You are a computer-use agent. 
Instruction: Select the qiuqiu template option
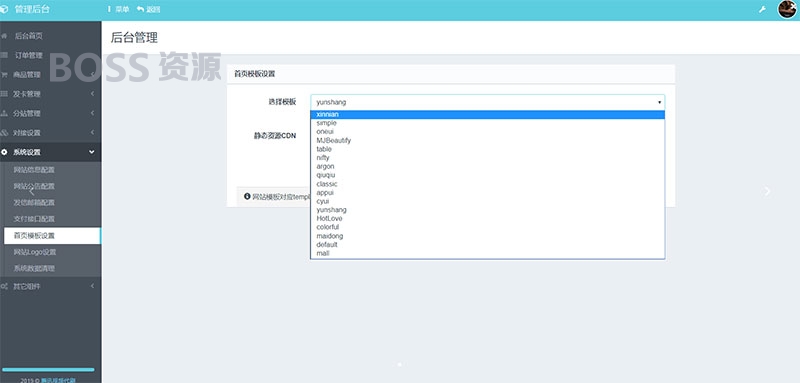tap(487, 175)
